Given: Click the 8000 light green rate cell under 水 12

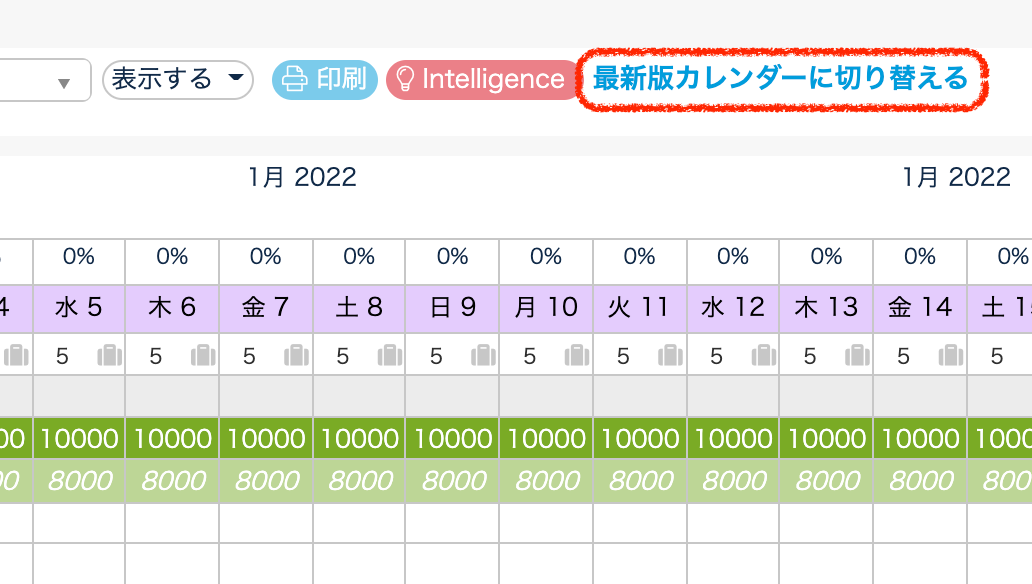Looking at the screenshot, I should [x=733, y=481].
